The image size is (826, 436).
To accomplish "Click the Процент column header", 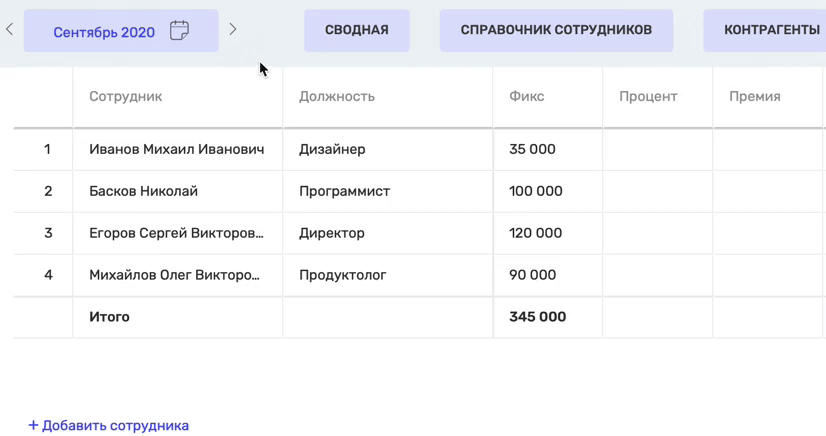I will click(x=648, y=97).
